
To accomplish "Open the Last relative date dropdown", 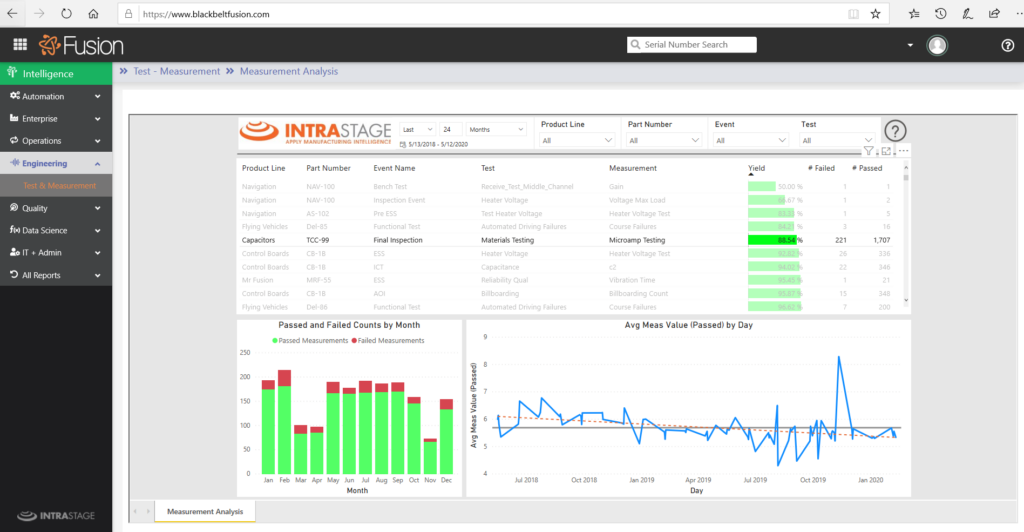I will (417, 129).
